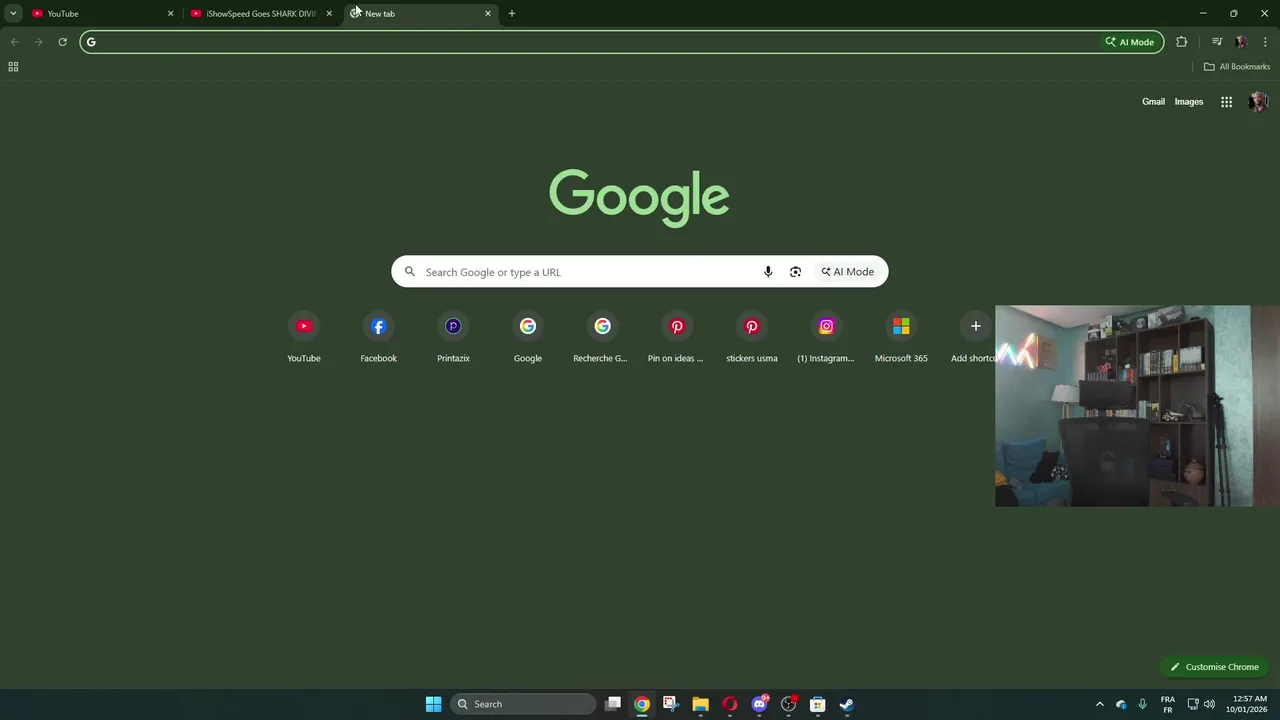
Task: Click the OneDrive cloud icon in the system tray
Action: click(x=1121, y=704)
